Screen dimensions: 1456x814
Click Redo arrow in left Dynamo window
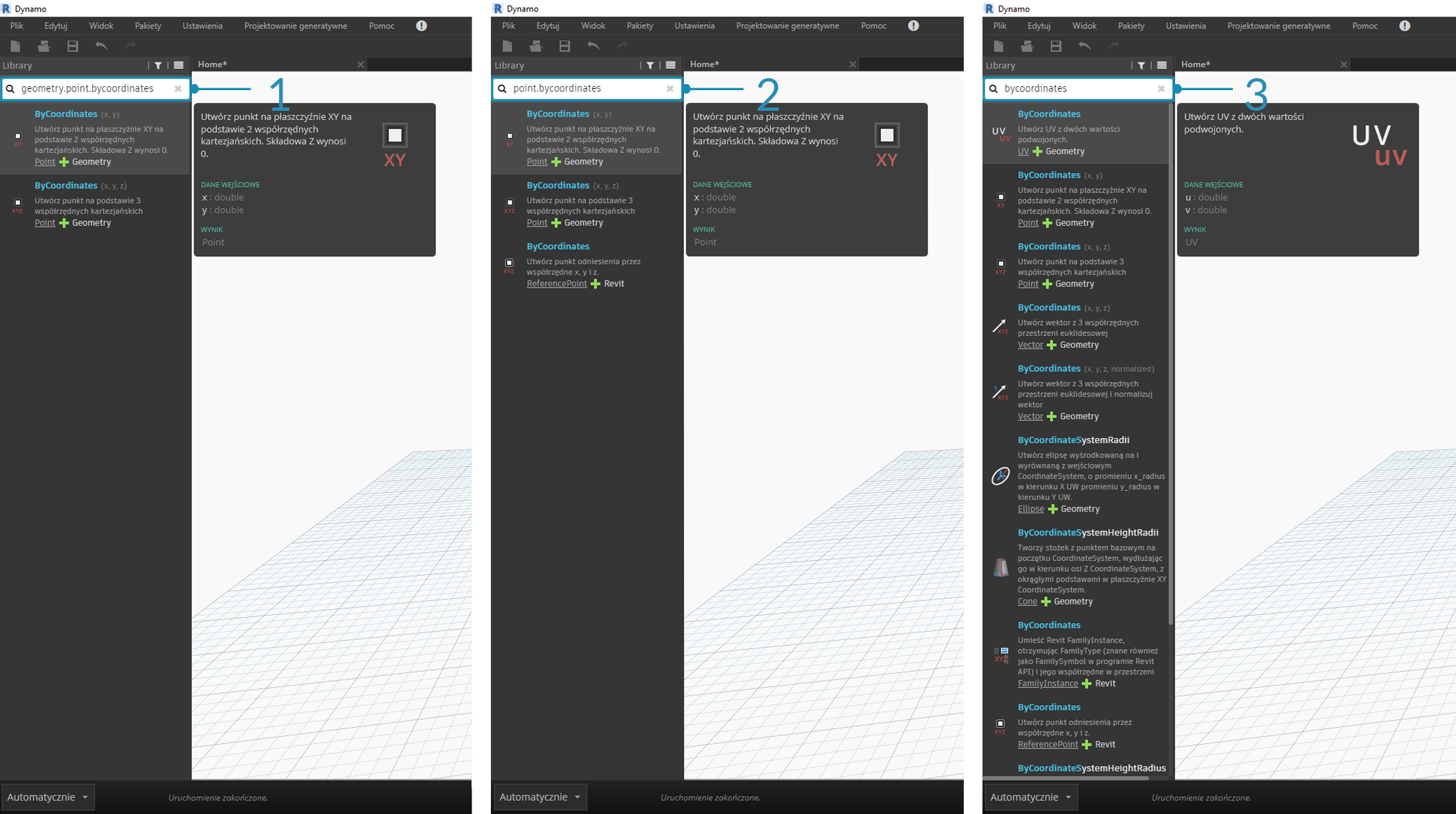(x=130, y=46)
